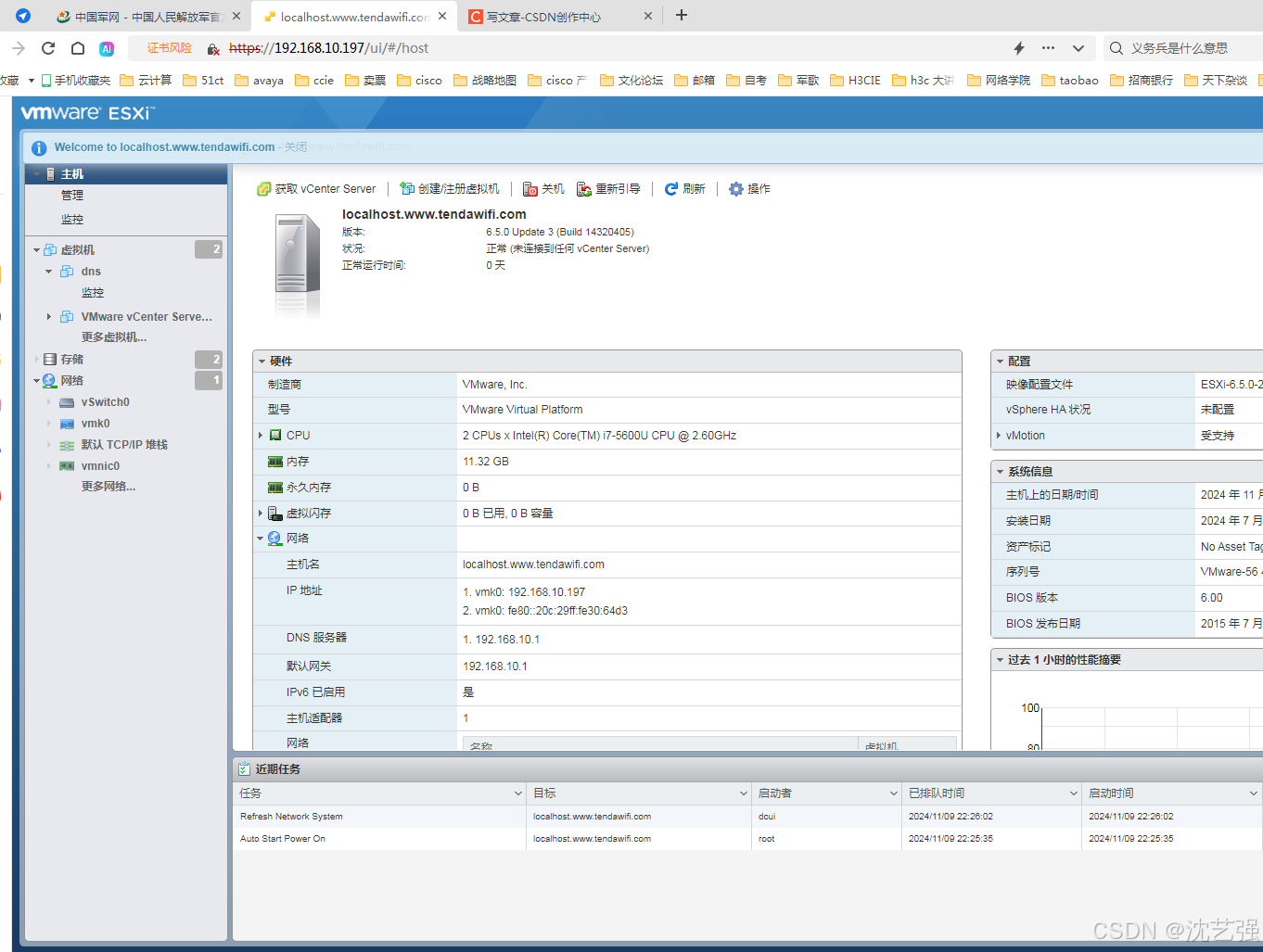Viewport: 1263px width, 952px height.
Task: Expand the storage (存储) tree node
Action: tap(36, 360)
